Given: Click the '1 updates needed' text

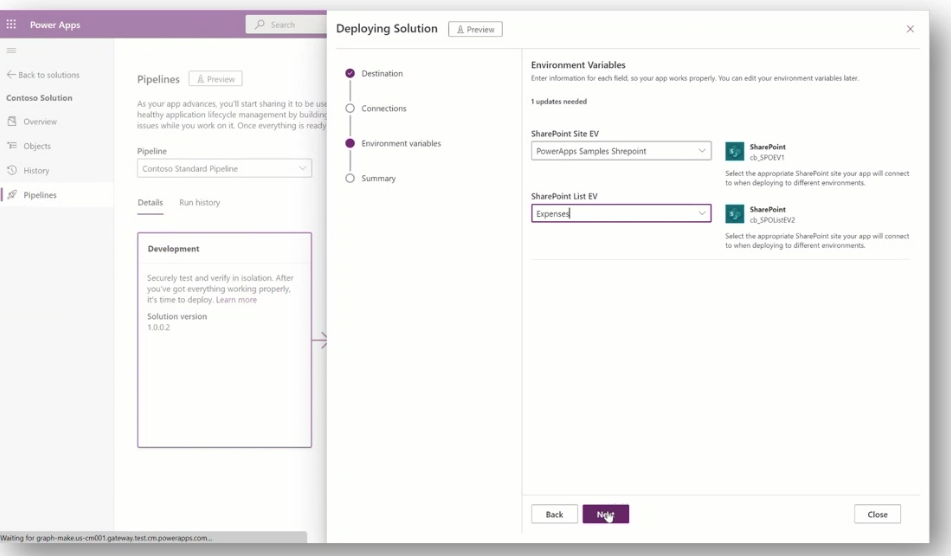Looking at the screenshot, I should coord(559,102).
